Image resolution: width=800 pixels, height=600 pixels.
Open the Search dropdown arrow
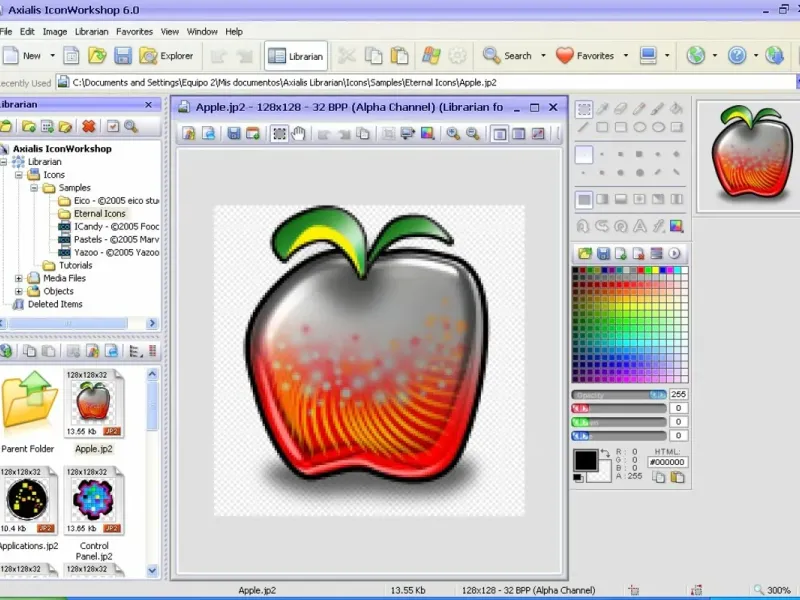point(543,56)
